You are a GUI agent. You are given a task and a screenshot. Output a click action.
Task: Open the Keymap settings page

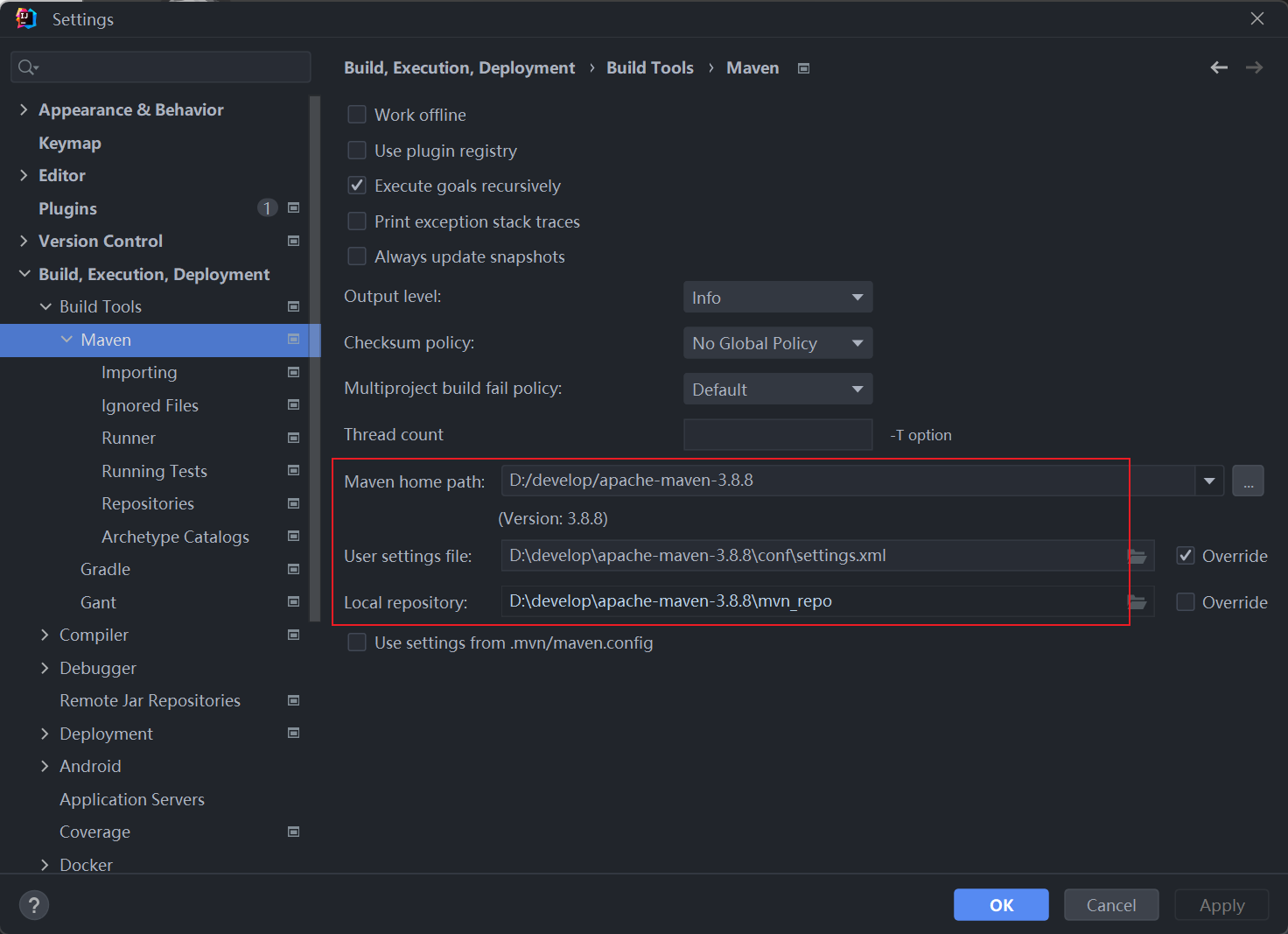(70, 143)
